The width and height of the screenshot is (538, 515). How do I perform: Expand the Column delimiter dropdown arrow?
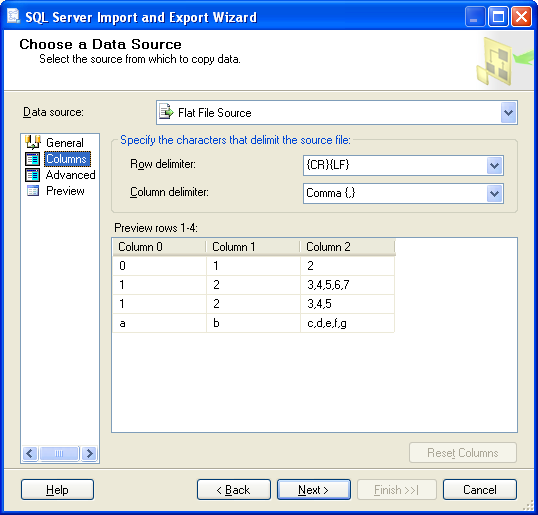(x=494, y=194)
